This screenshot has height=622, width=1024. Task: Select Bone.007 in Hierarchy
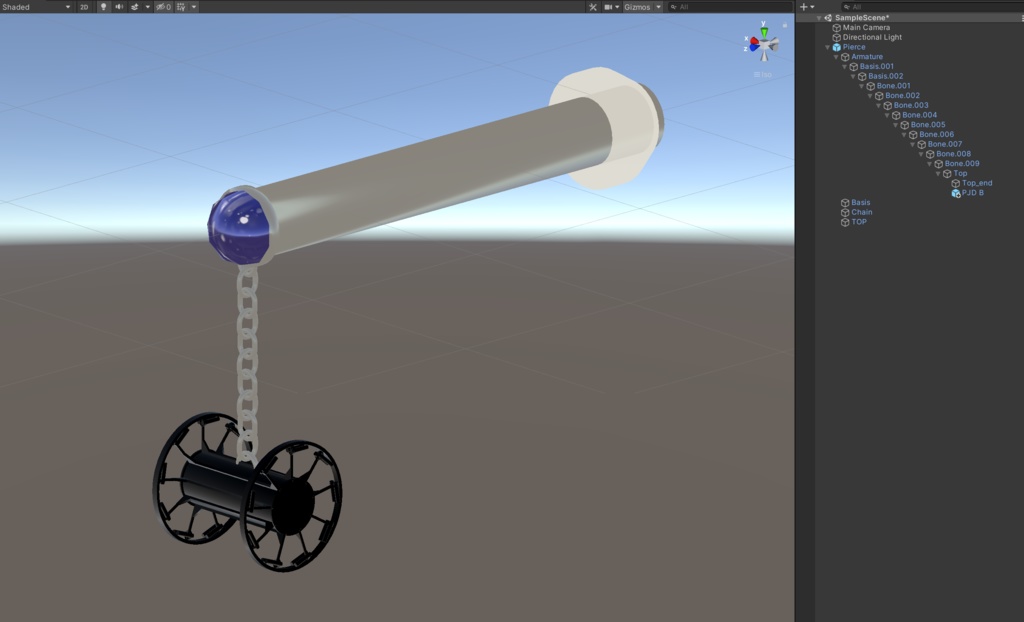coord(945,144)
